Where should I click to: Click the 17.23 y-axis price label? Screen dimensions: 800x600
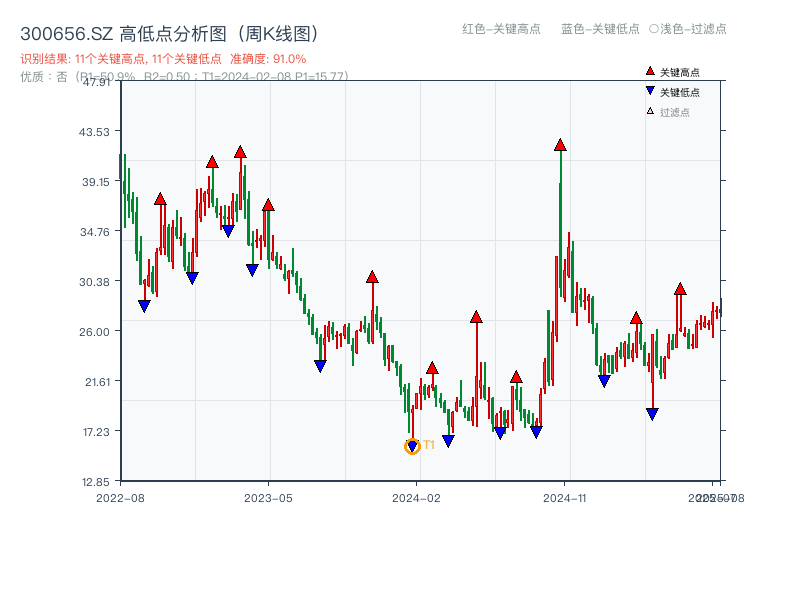pyautogui.click(x=96, y=432)
